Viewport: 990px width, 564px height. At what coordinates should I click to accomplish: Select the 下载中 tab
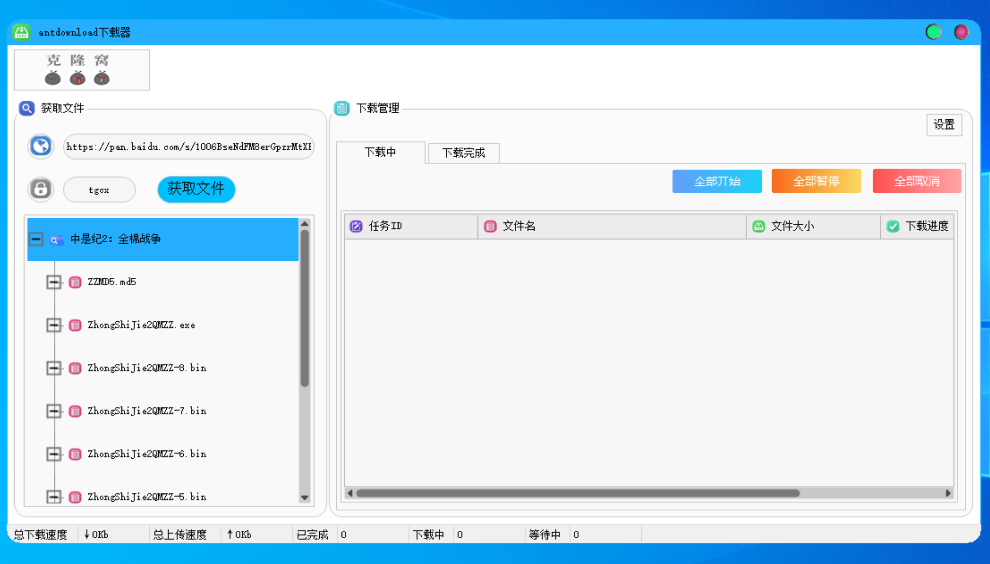[380, 152]
